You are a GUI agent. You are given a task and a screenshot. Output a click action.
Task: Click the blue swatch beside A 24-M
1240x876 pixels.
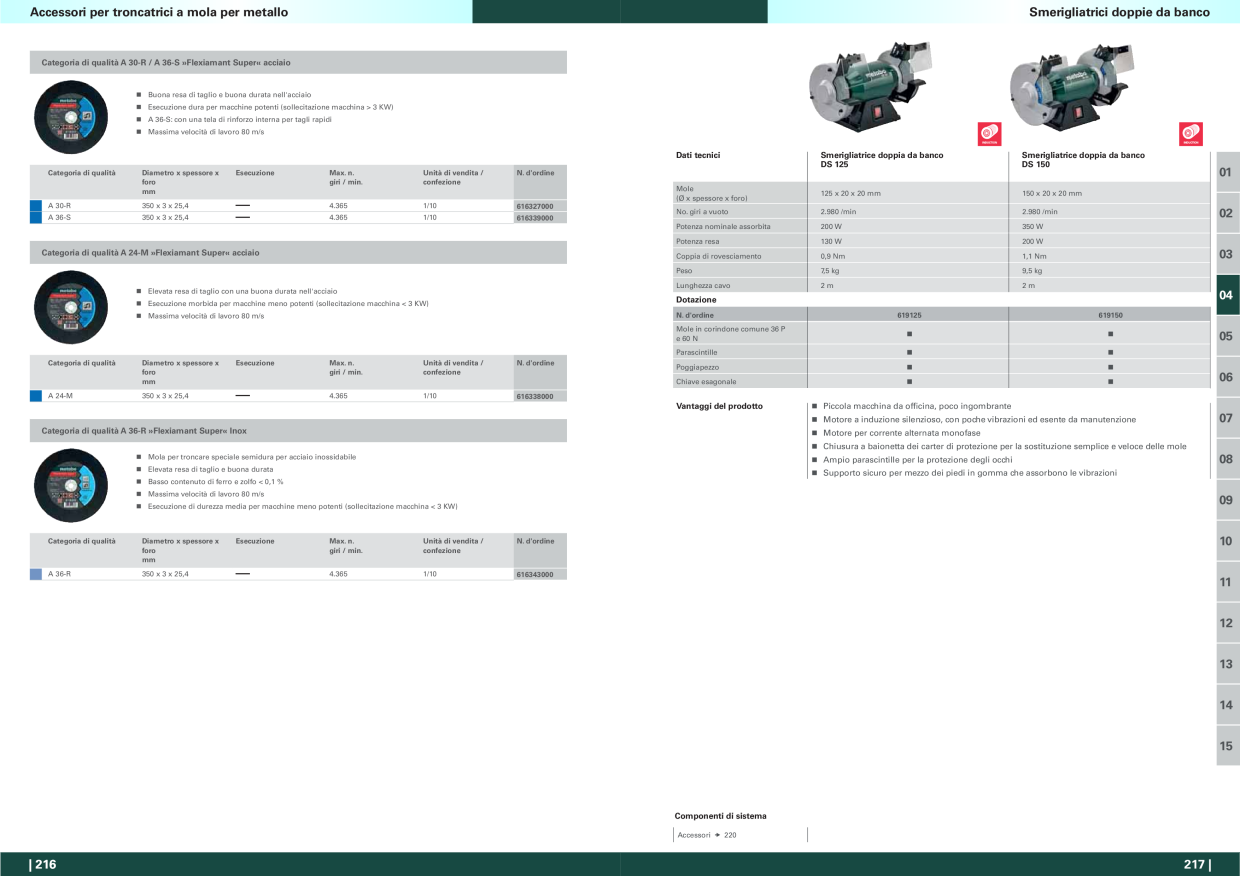click(36, 396)
